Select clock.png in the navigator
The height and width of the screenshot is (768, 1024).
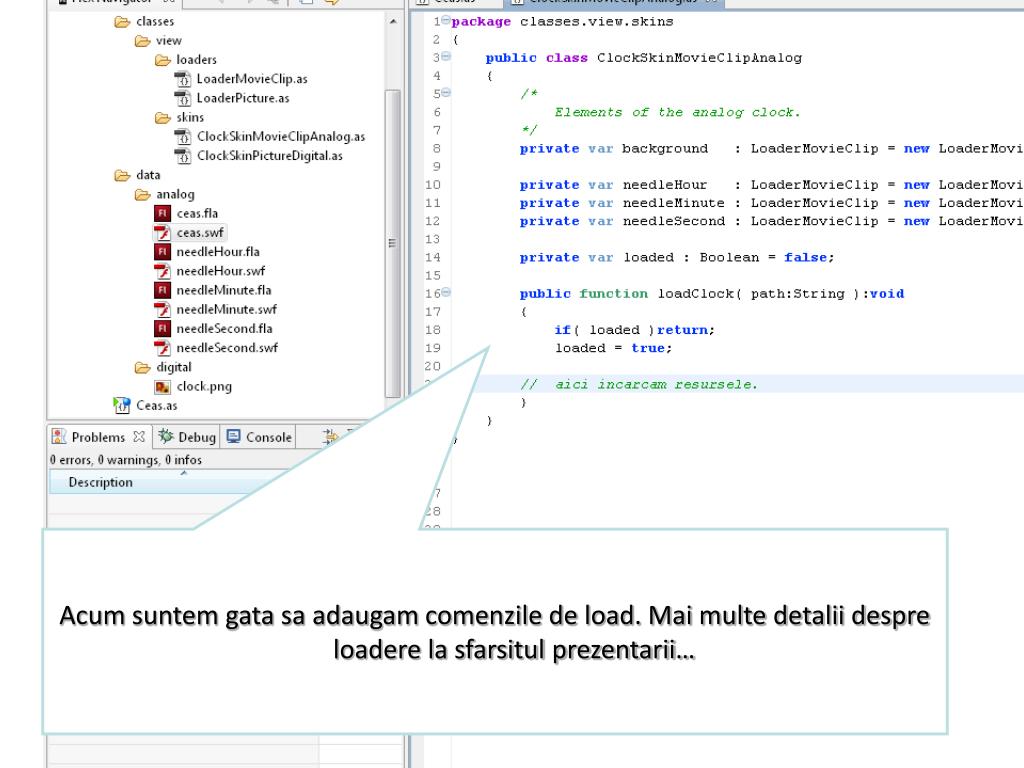[204, 387]
